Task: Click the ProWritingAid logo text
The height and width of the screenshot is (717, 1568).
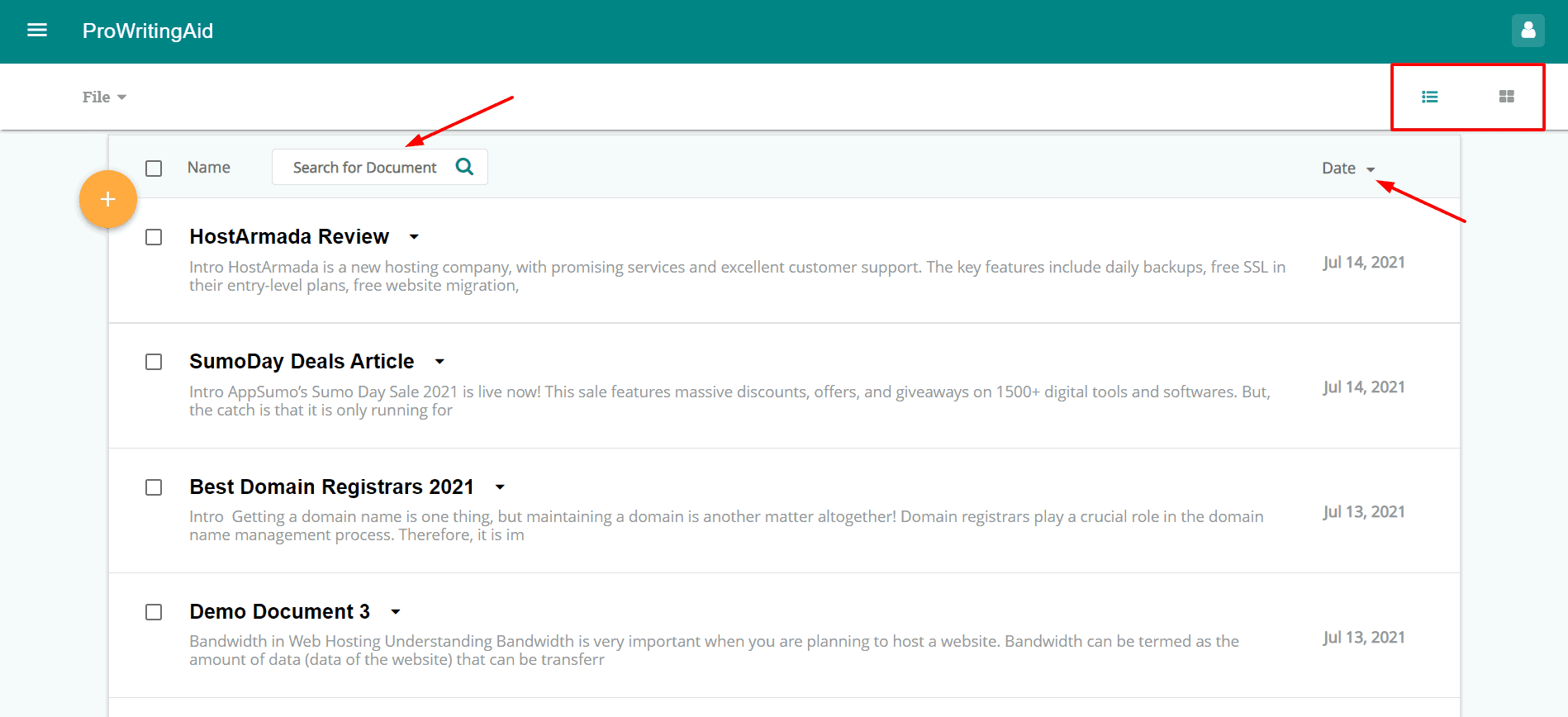Action: [x=148, y=31]
